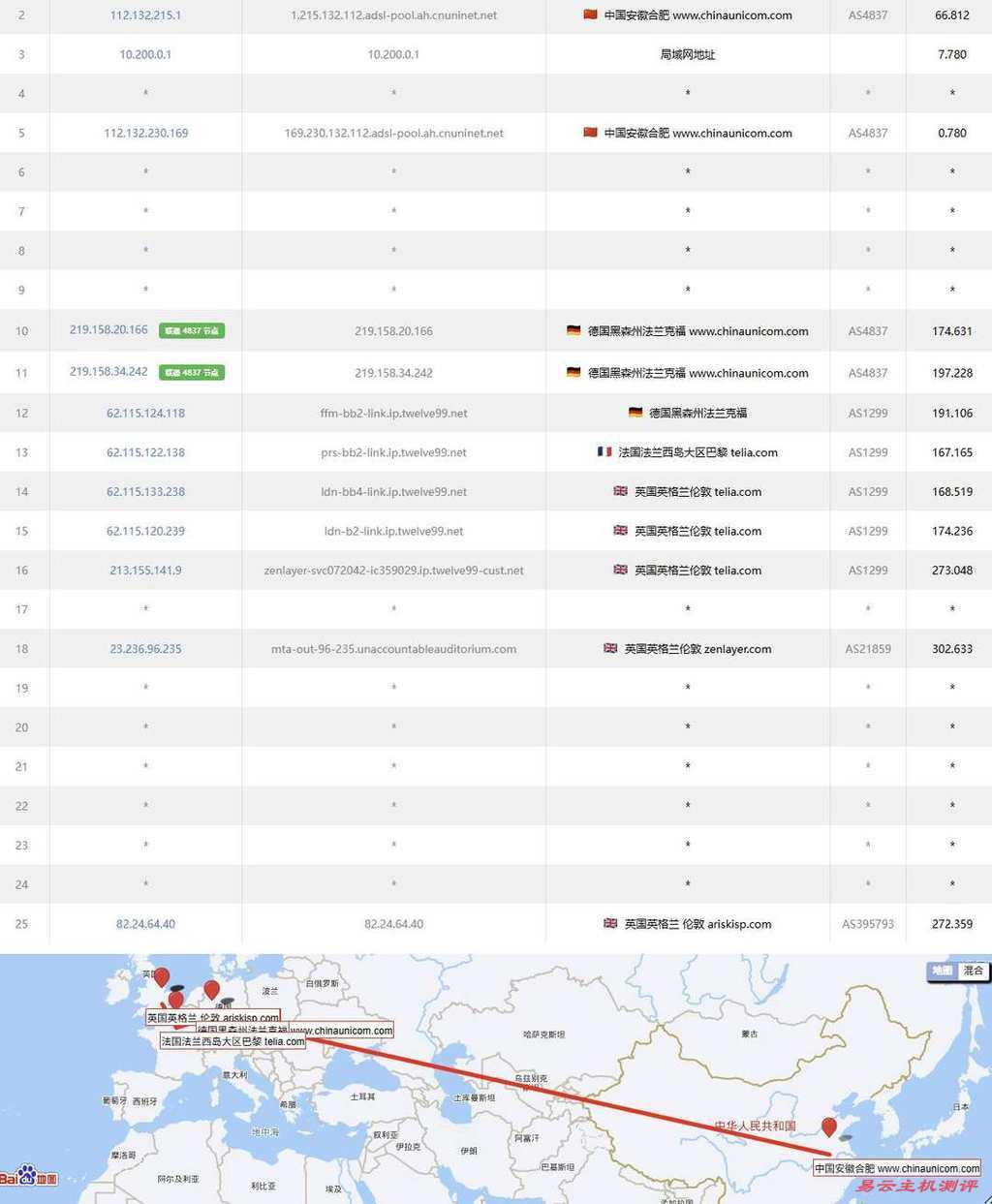Click the red map marker over Hefei, China
The image size is (992, 1204).
click(x=829, y=1127)
